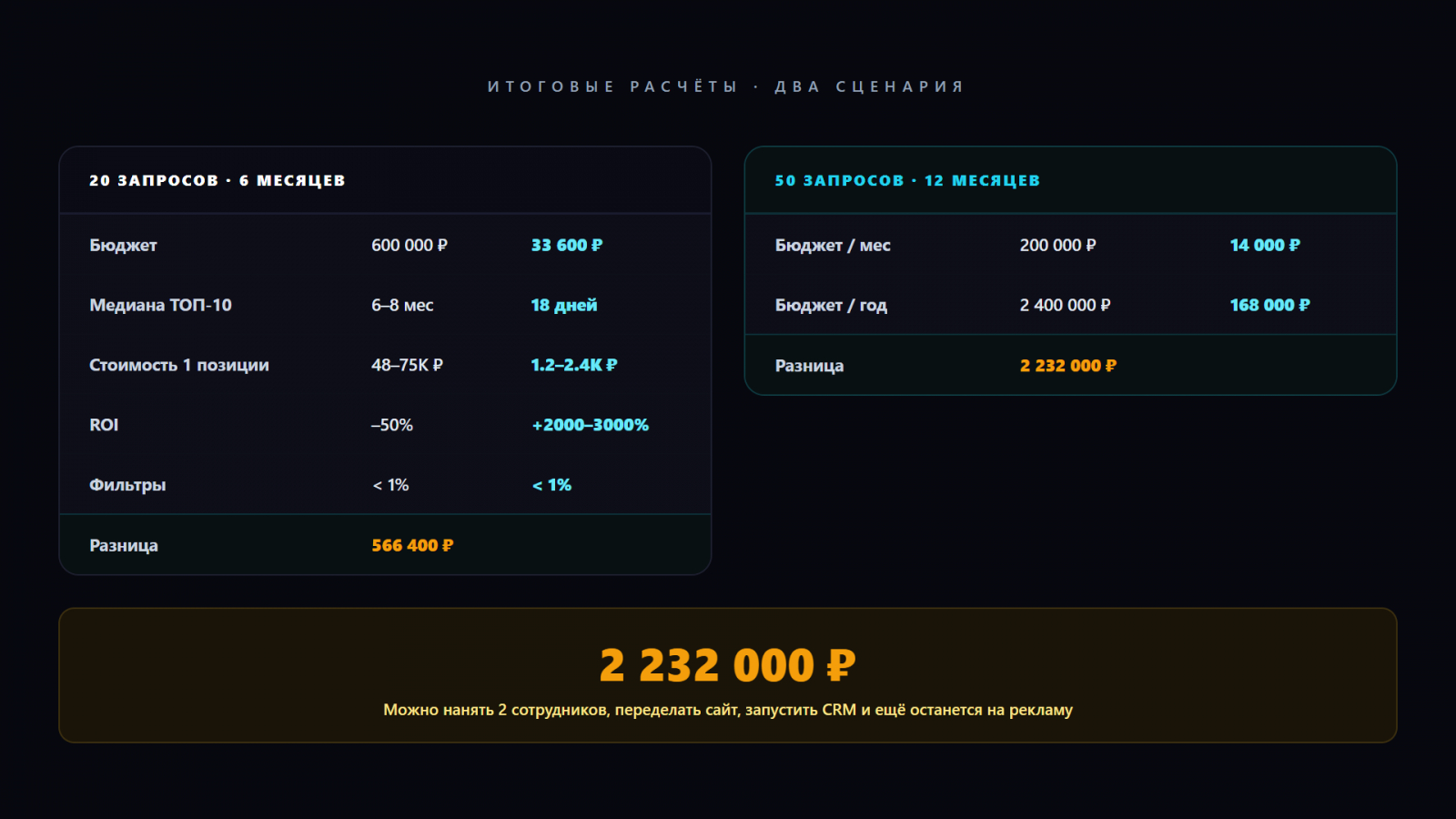Viewport: 1456px width, 819px height.
Task: Click the 18 дней value
Action: [x=563, y=305]
